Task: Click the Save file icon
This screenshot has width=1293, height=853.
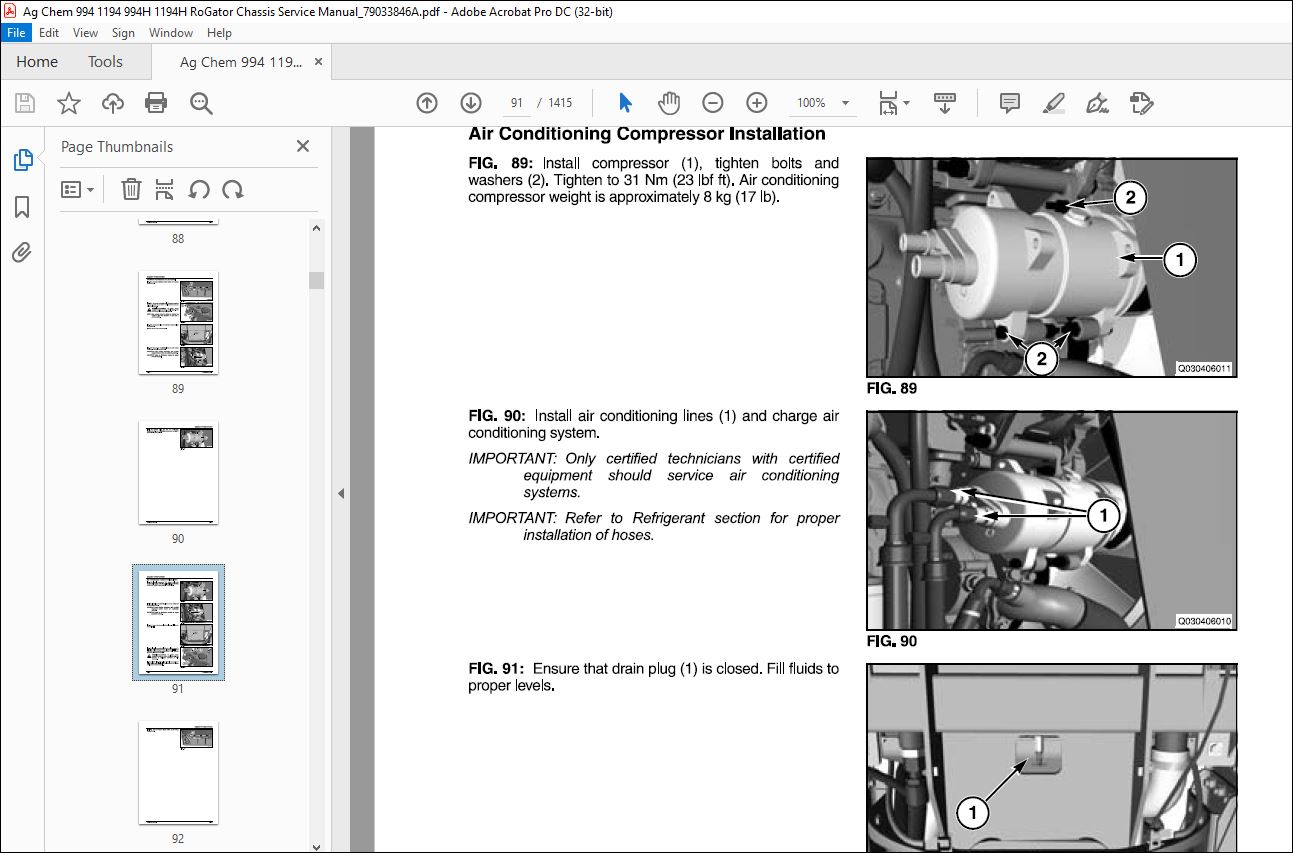Action: 25,103
